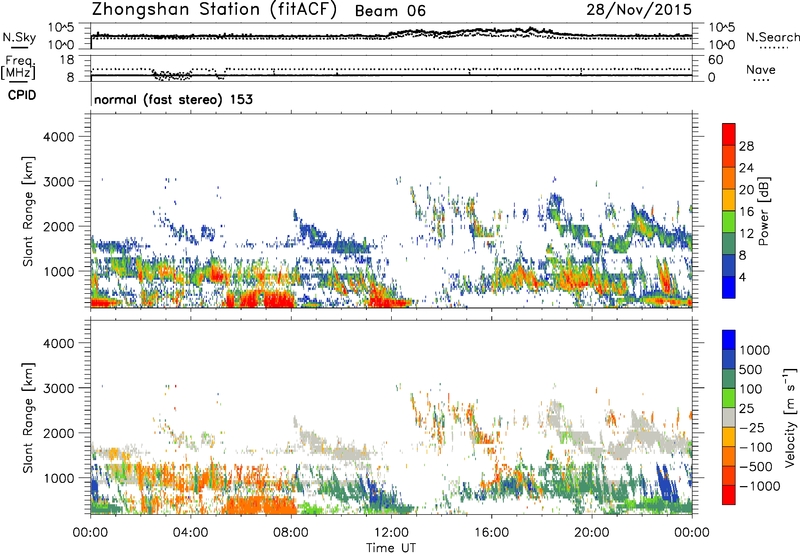Viewport: 800px width, 554px height.
Task: Click the '04:00' time axis tick label
Action: [191, 533]
